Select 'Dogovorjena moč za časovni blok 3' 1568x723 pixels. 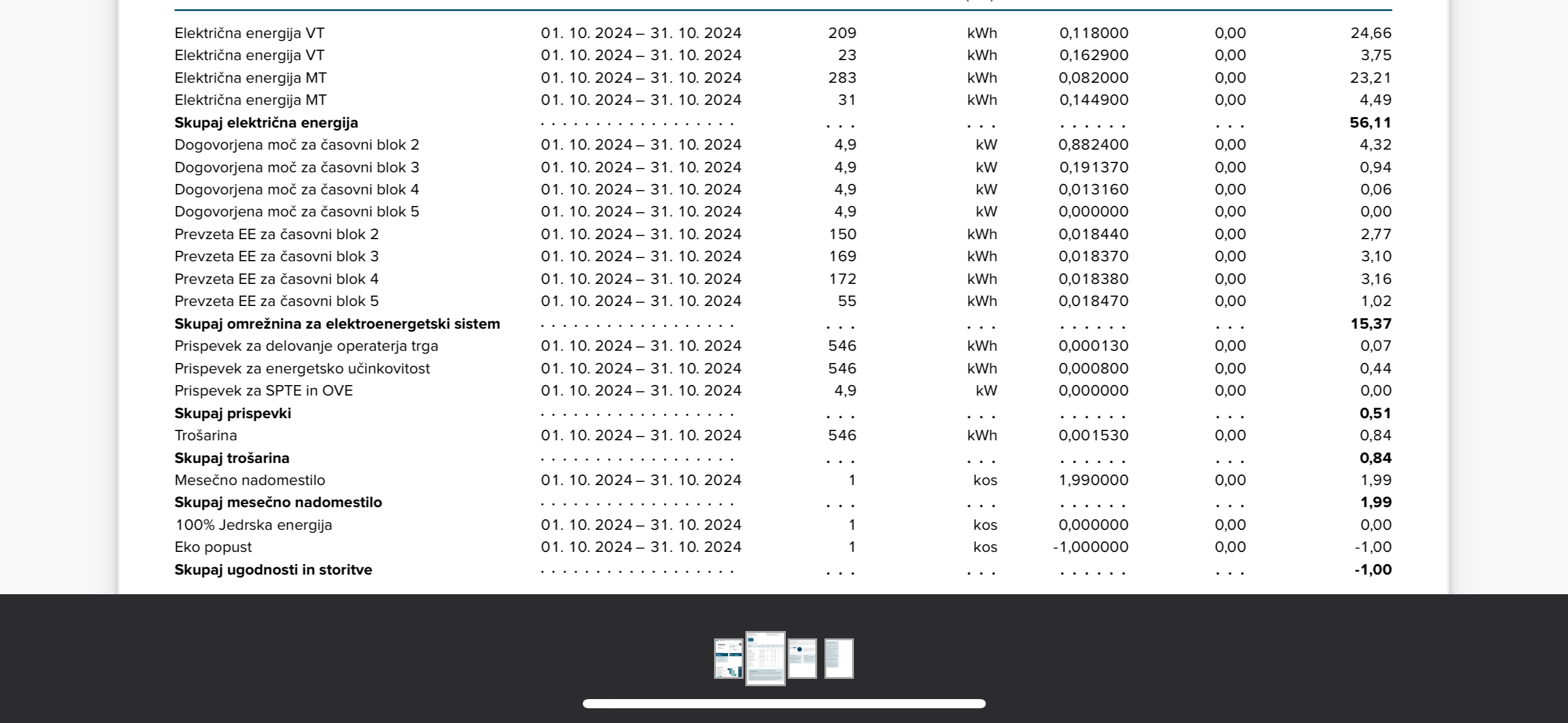coord(297,167)
